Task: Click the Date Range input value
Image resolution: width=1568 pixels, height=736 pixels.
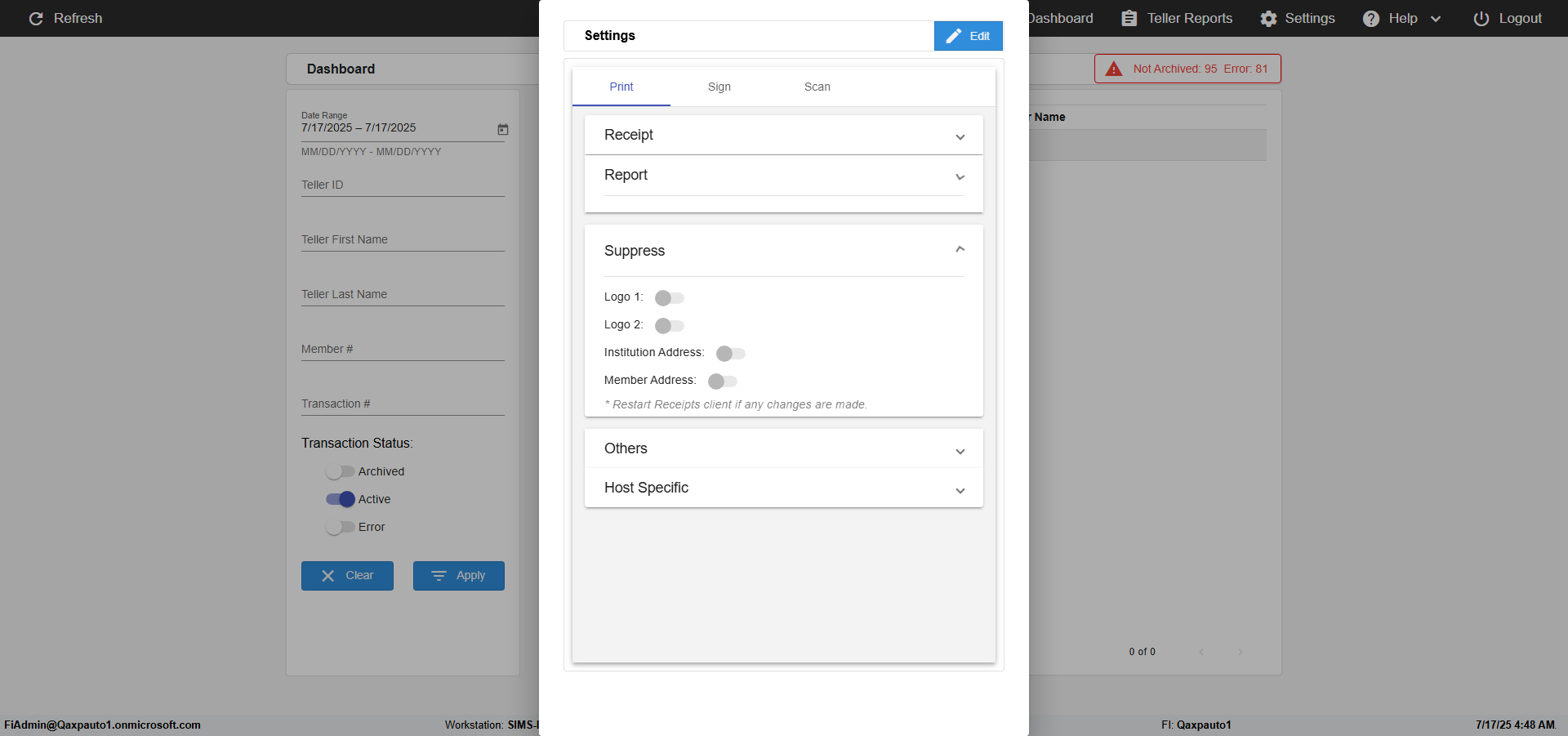Action: tap(359, 128)
